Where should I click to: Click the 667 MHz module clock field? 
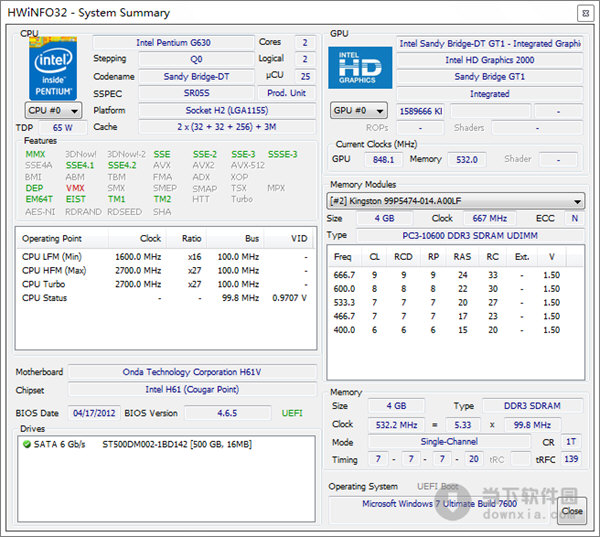tap(490, 219)
